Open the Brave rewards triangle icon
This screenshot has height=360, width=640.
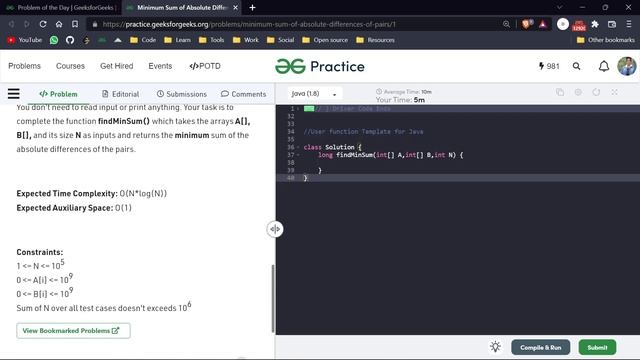[x=542, y=24]
